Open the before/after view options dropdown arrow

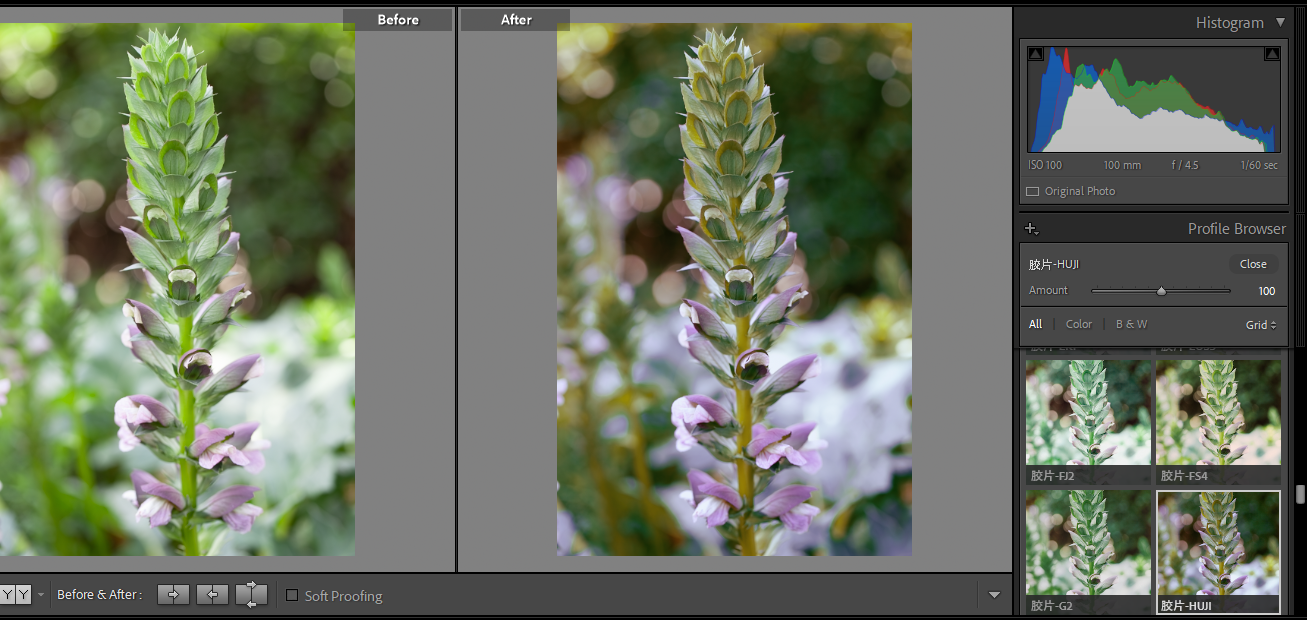point(41,595)
